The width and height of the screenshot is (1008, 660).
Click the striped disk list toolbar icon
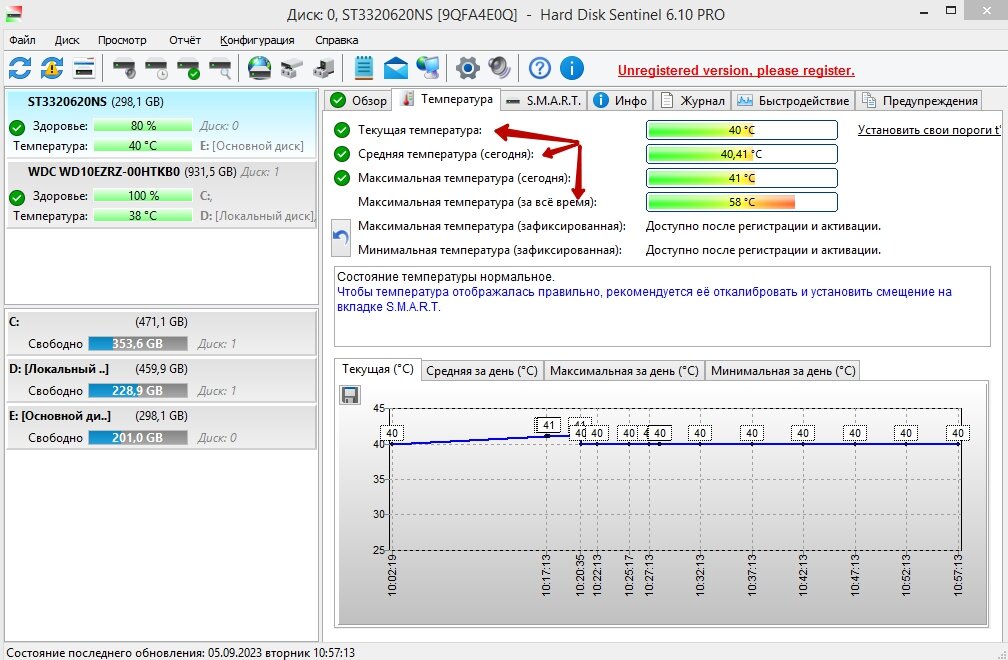(x=84, y=67)
